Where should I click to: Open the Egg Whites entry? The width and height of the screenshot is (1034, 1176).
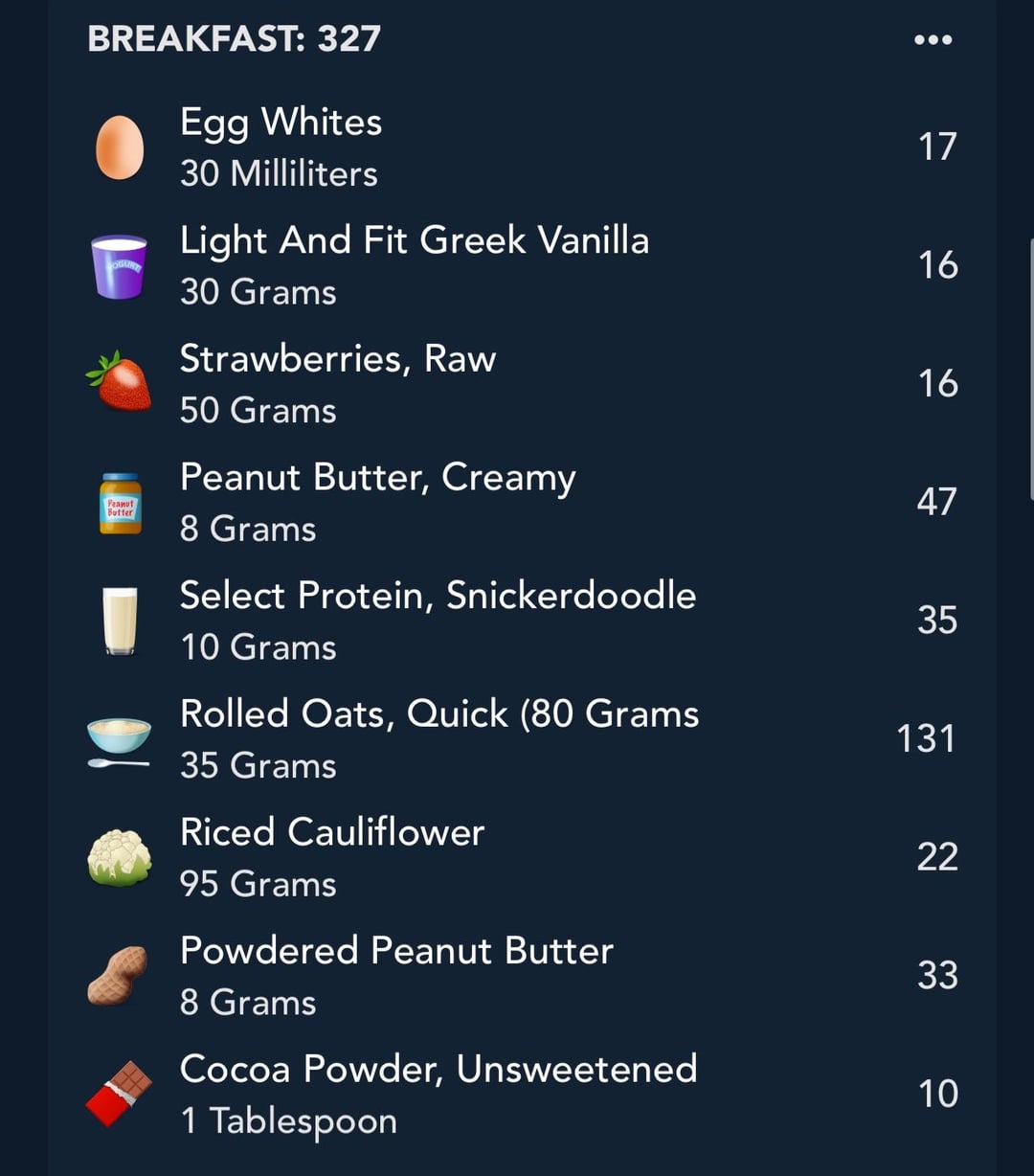[522, 147]
